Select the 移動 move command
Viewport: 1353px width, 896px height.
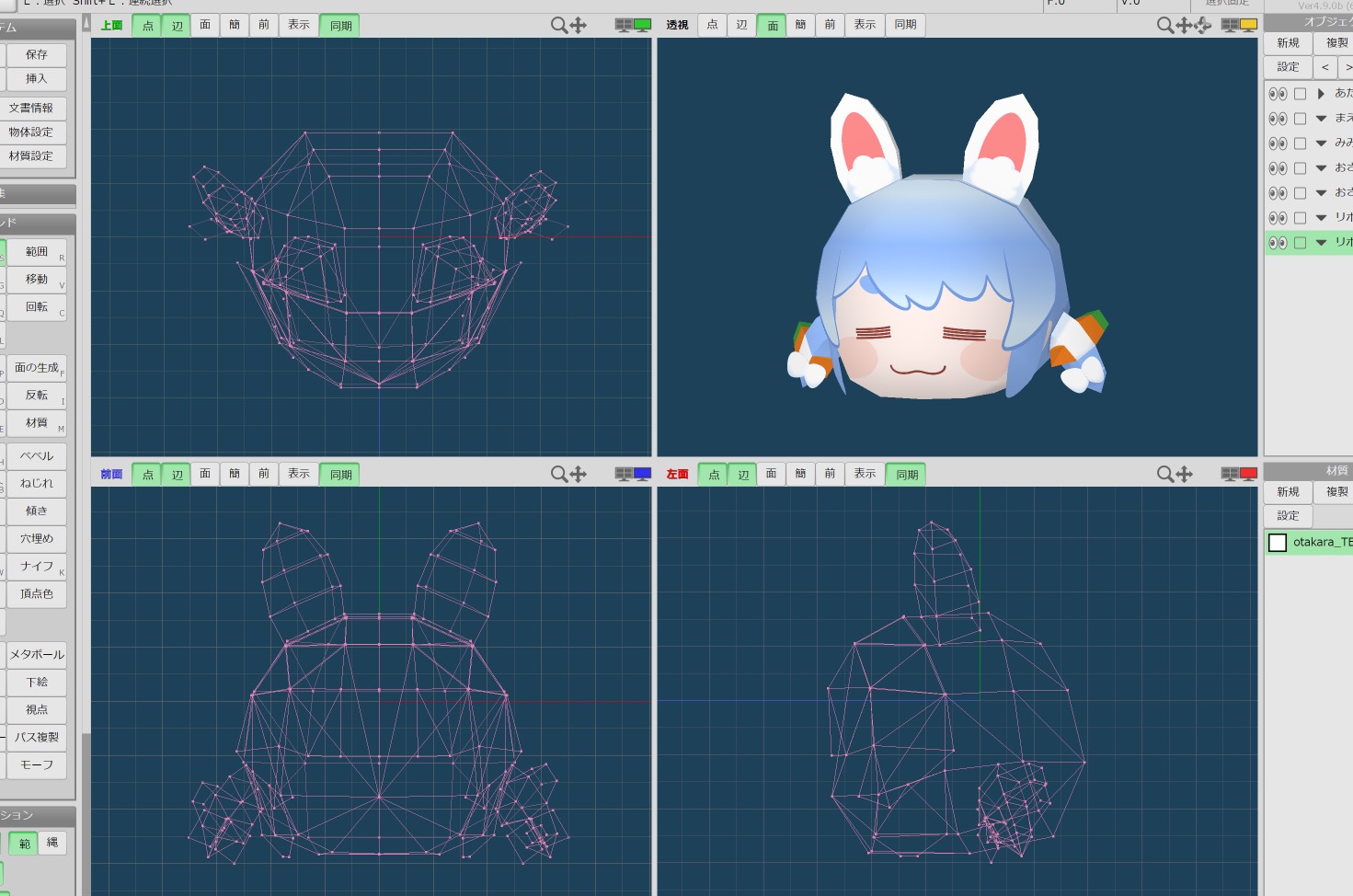pos(37,280)
